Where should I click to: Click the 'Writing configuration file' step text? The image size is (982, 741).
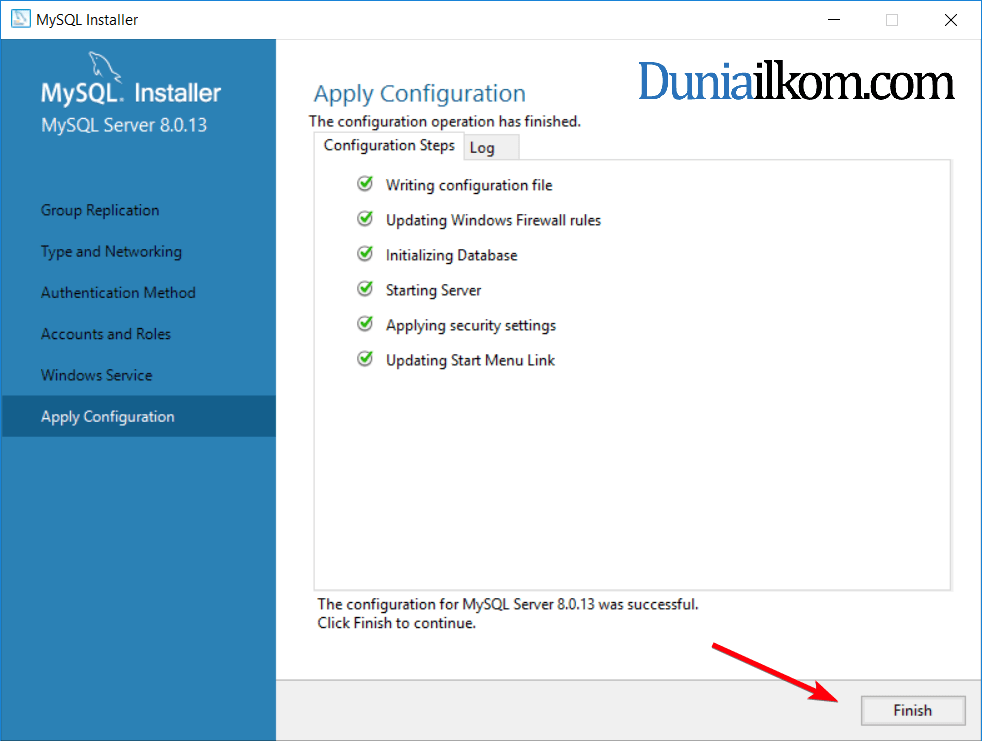point(469,185)
